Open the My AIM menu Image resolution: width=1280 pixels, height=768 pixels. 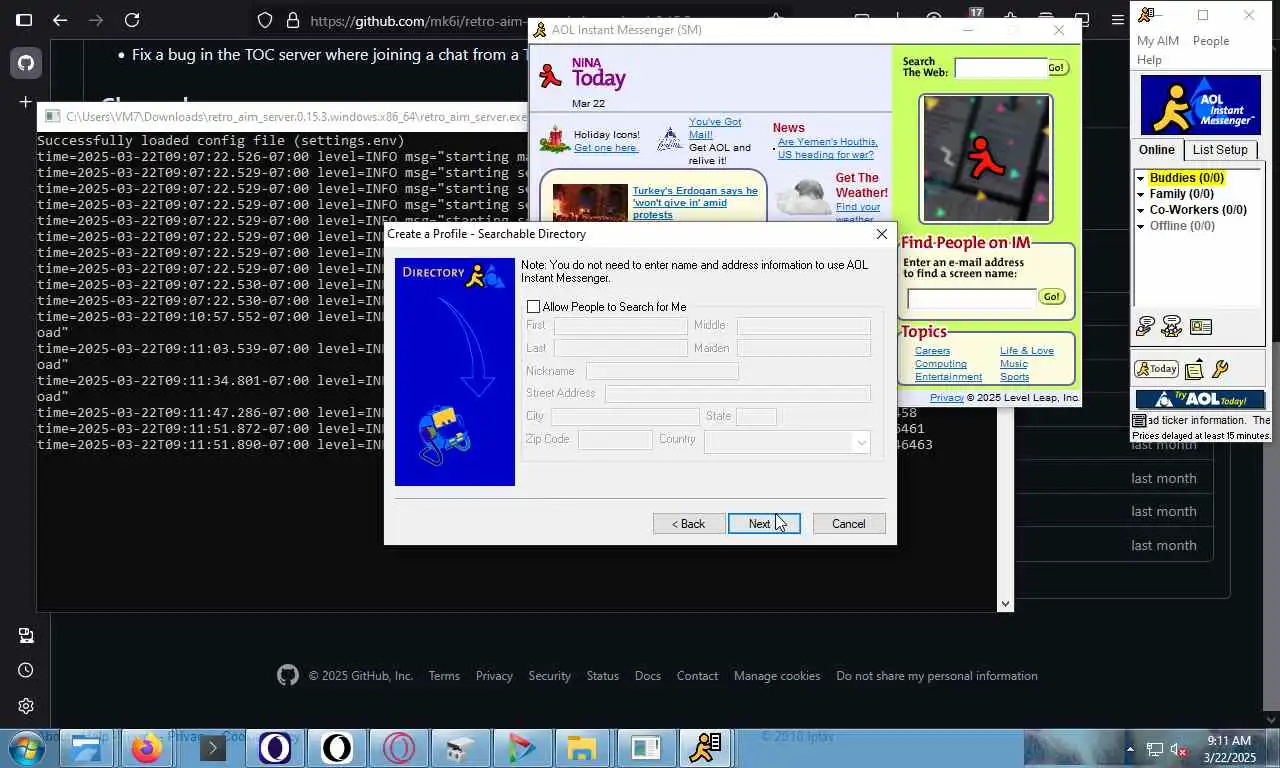pyautogui.click(x=1158, y=41)
